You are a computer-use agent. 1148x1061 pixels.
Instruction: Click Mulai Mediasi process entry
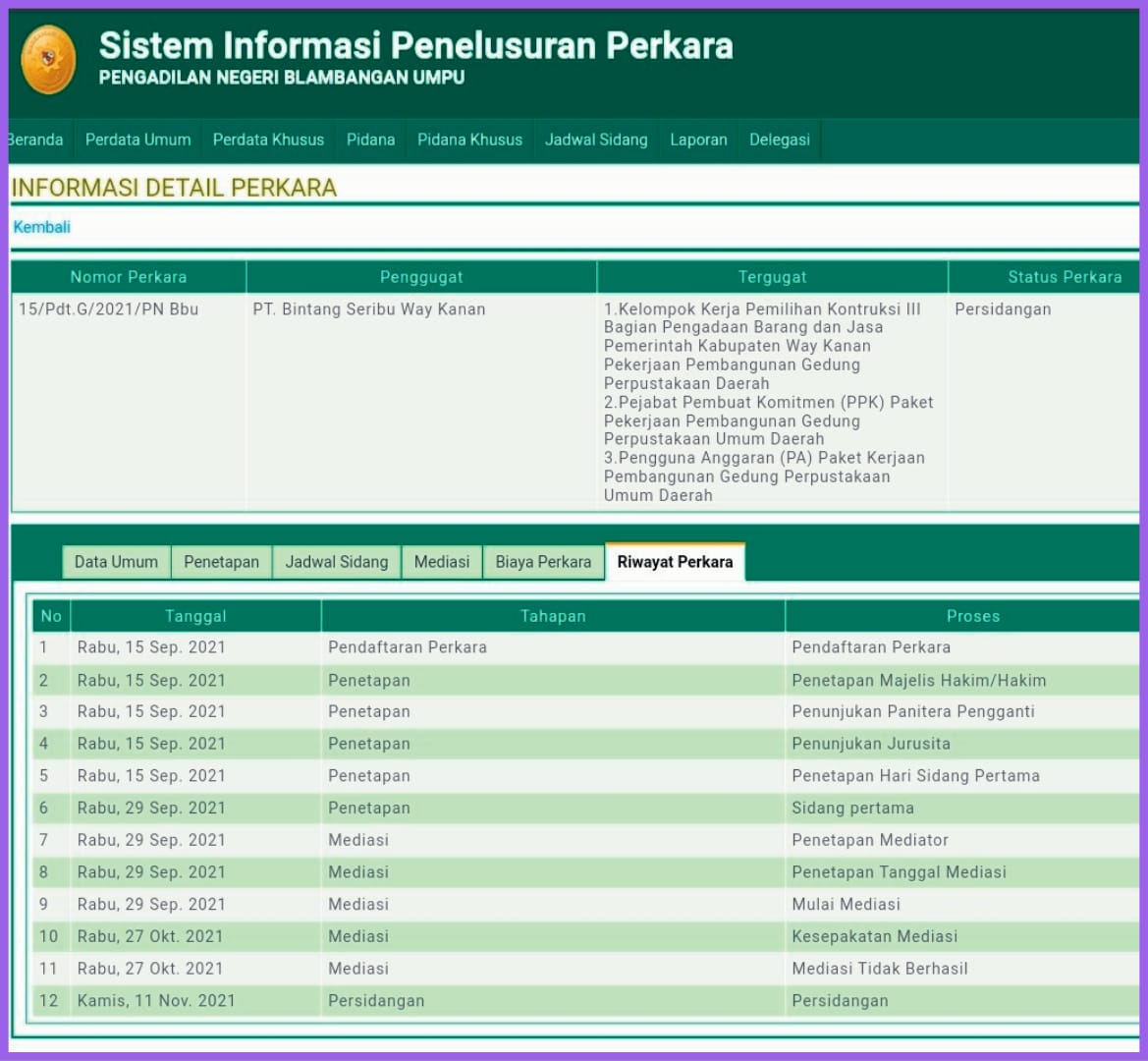[x=846, y=904]
